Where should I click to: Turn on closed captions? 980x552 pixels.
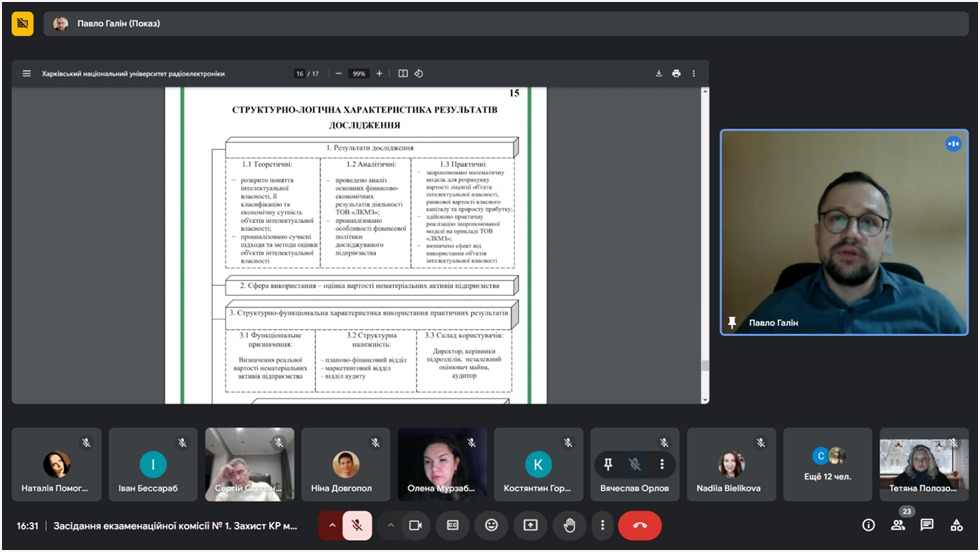click(x=453, y=525)
